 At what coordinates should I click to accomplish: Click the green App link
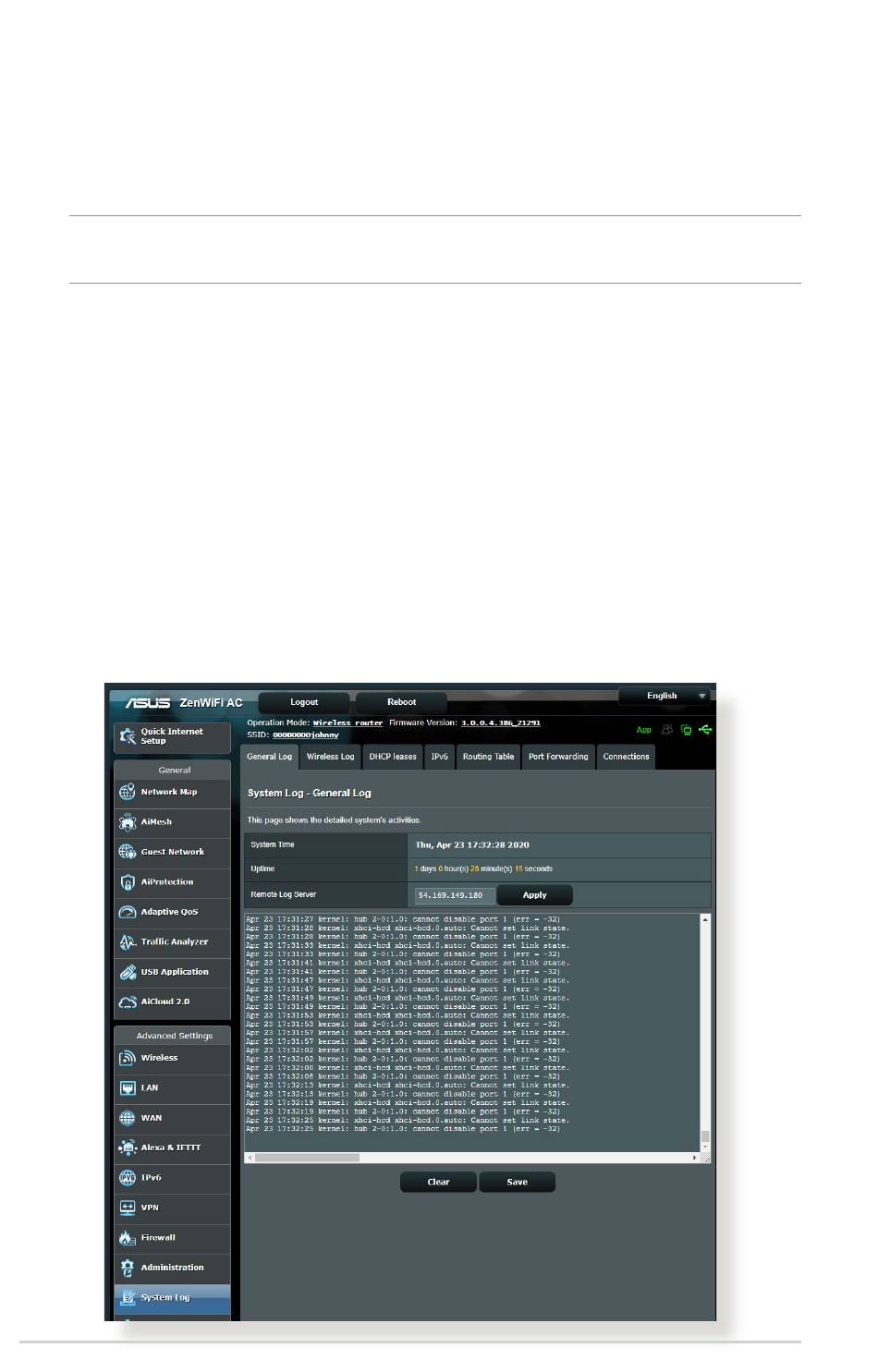644,730
